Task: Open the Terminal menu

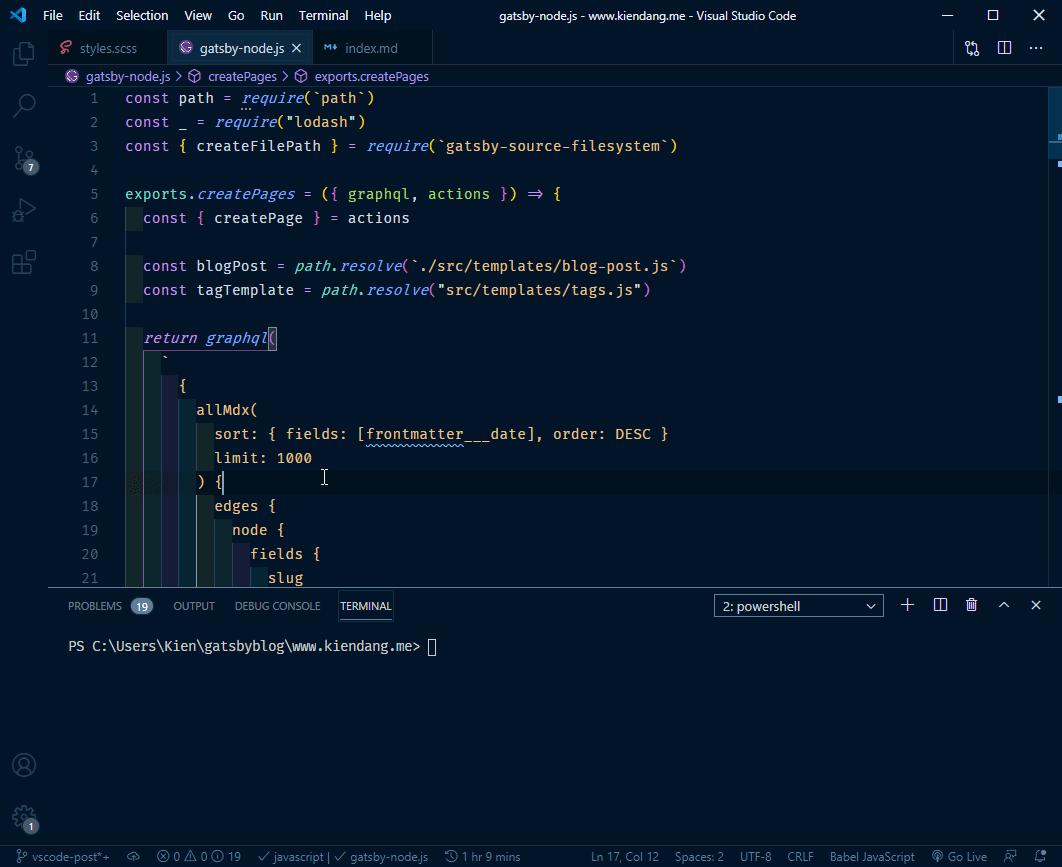Action: click(324, 15)
